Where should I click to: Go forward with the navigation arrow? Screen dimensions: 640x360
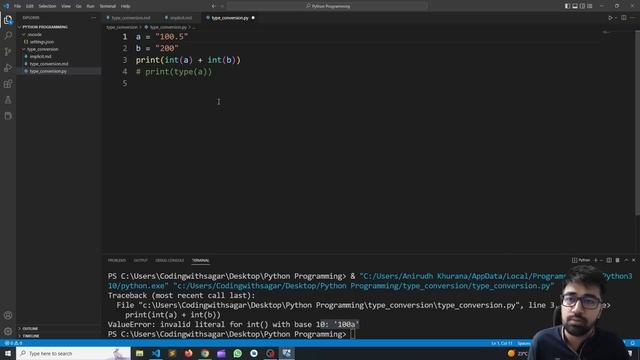point(222,6)
